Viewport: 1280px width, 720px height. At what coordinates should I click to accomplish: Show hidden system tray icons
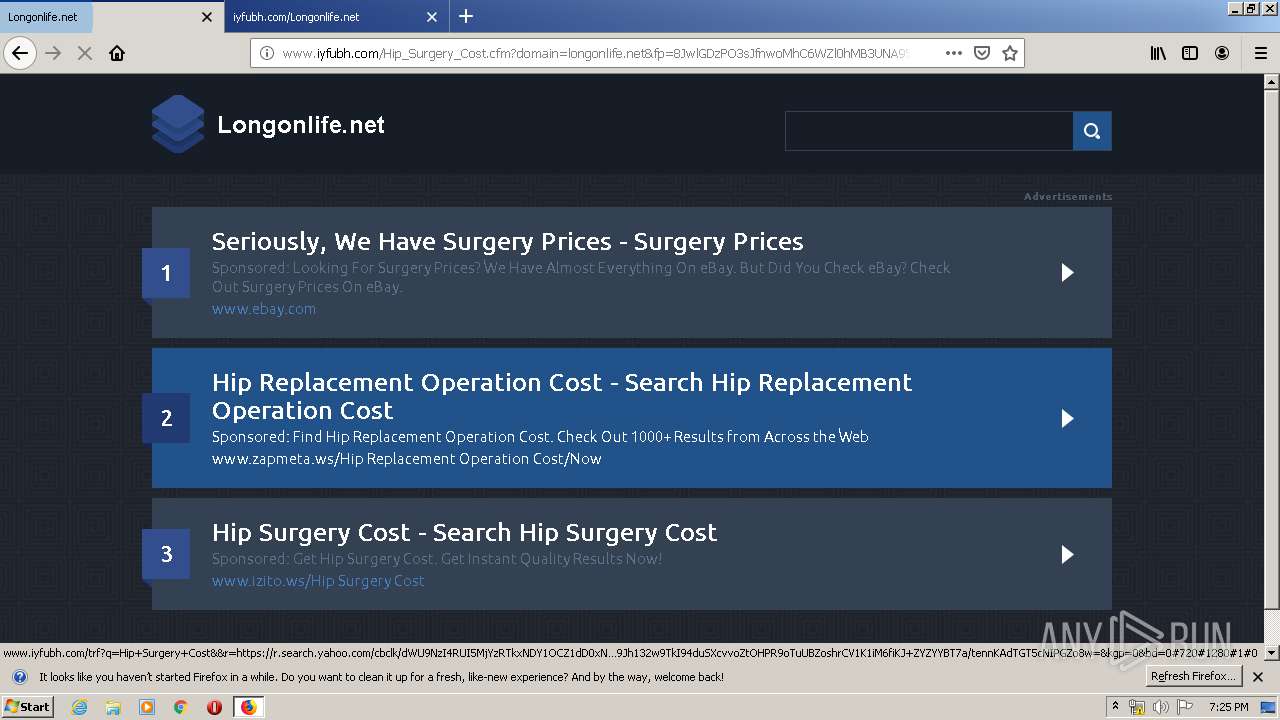pos(1115,707)
